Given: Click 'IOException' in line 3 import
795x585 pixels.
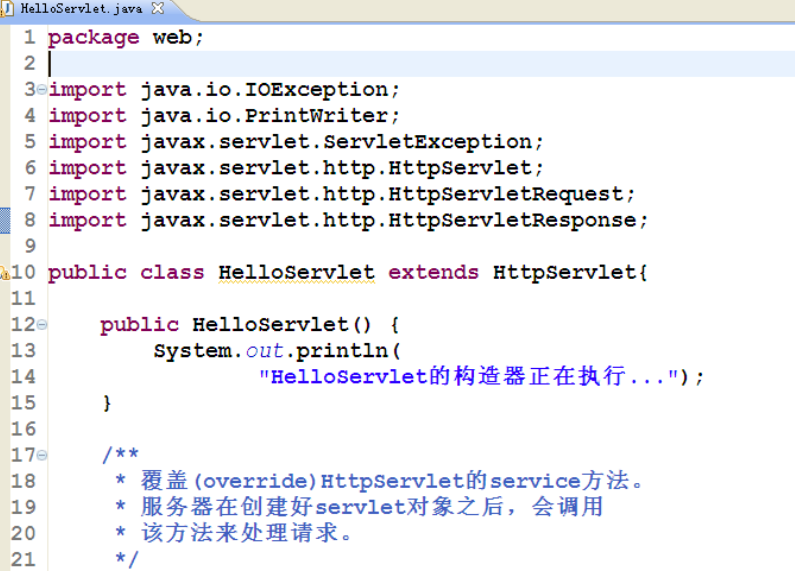Looking at the screenshot, I should tap(317, 90).
